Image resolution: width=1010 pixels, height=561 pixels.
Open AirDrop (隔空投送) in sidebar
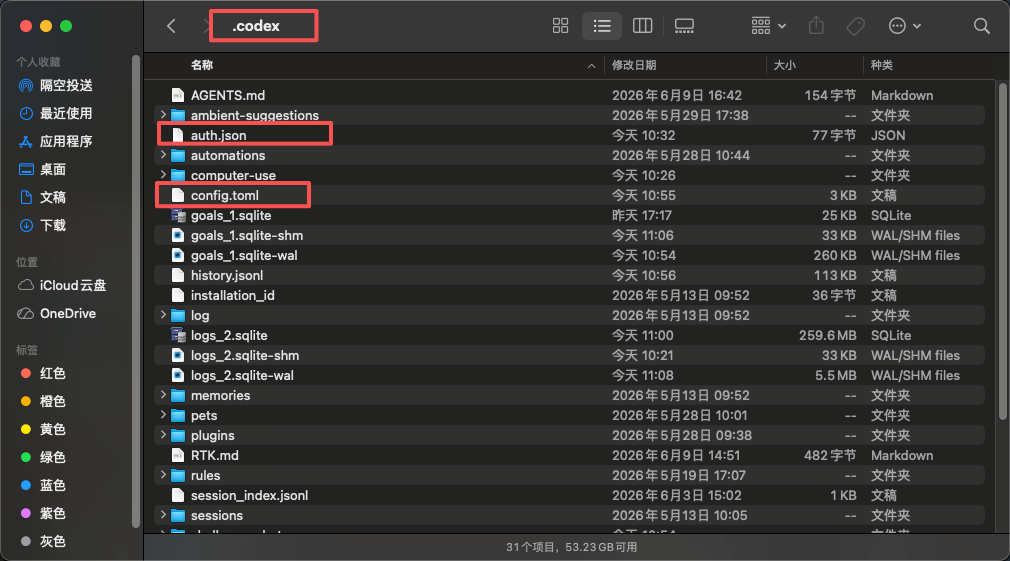pyautogui.click(x=66, y=85)
